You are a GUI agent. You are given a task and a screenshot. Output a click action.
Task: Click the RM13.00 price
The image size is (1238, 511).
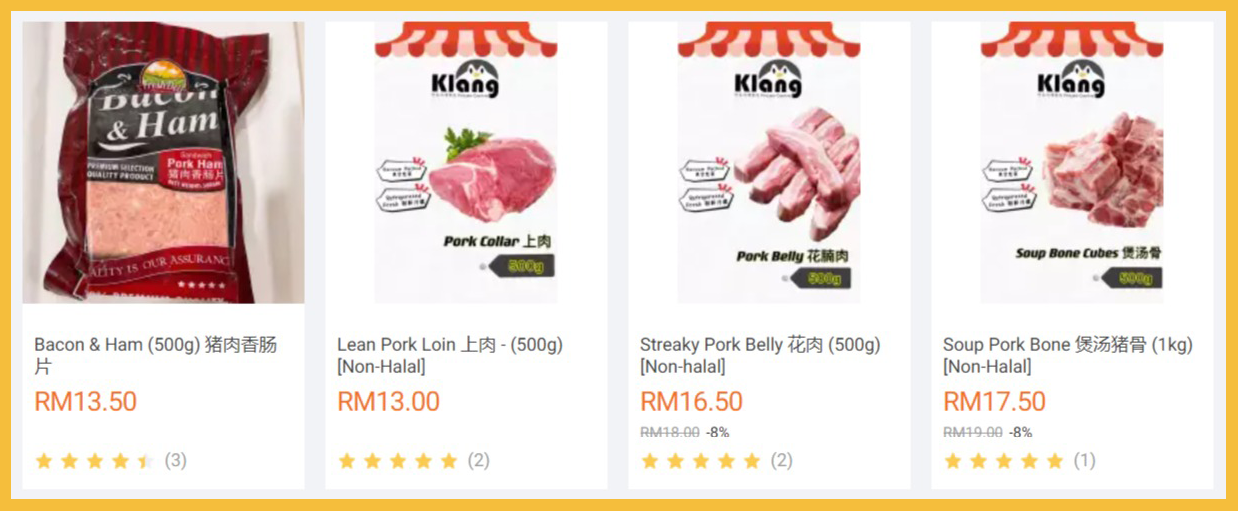388,402
